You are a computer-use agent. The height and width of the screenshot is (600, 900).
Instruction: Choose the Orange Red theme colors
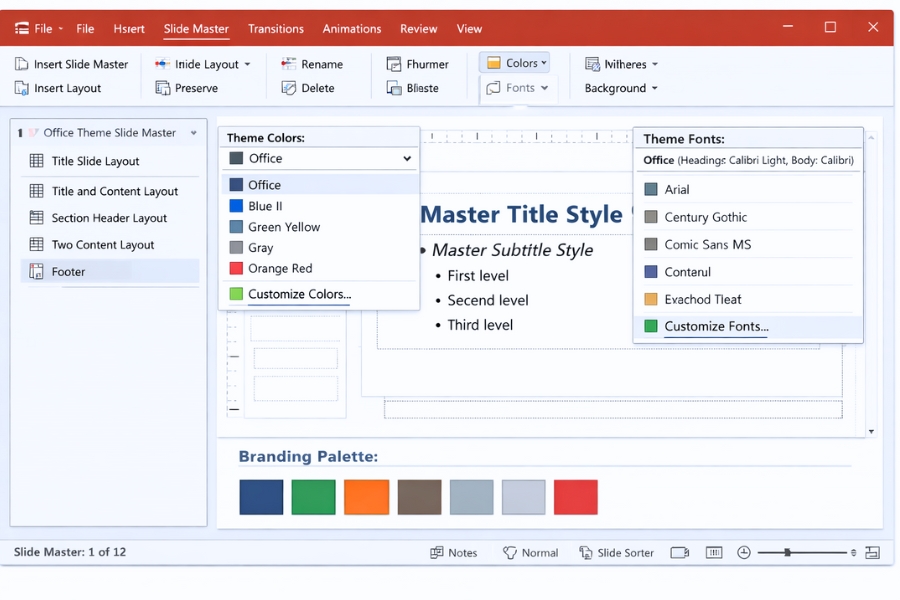pos(283,268)
